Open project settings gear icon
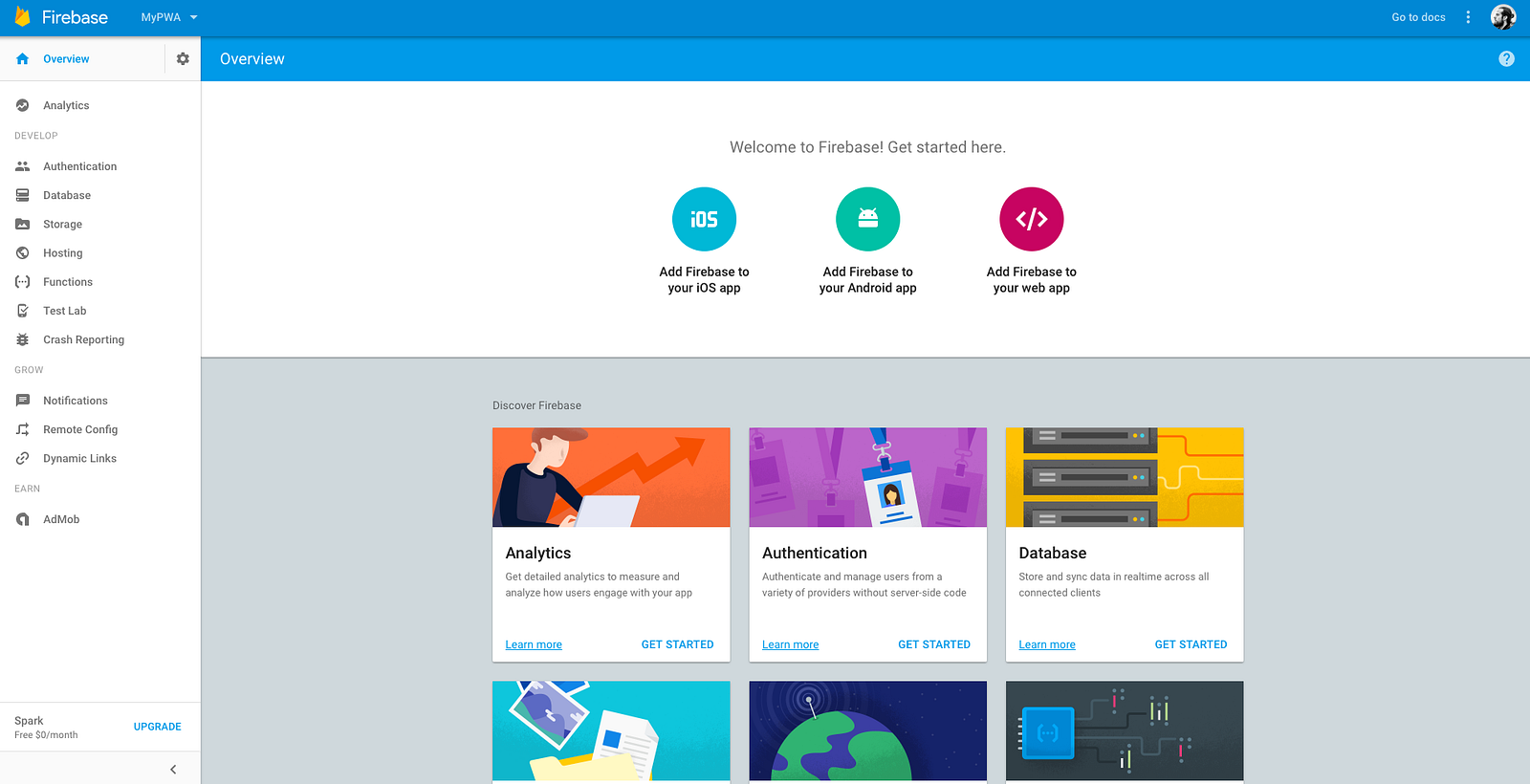 [183, 59]
